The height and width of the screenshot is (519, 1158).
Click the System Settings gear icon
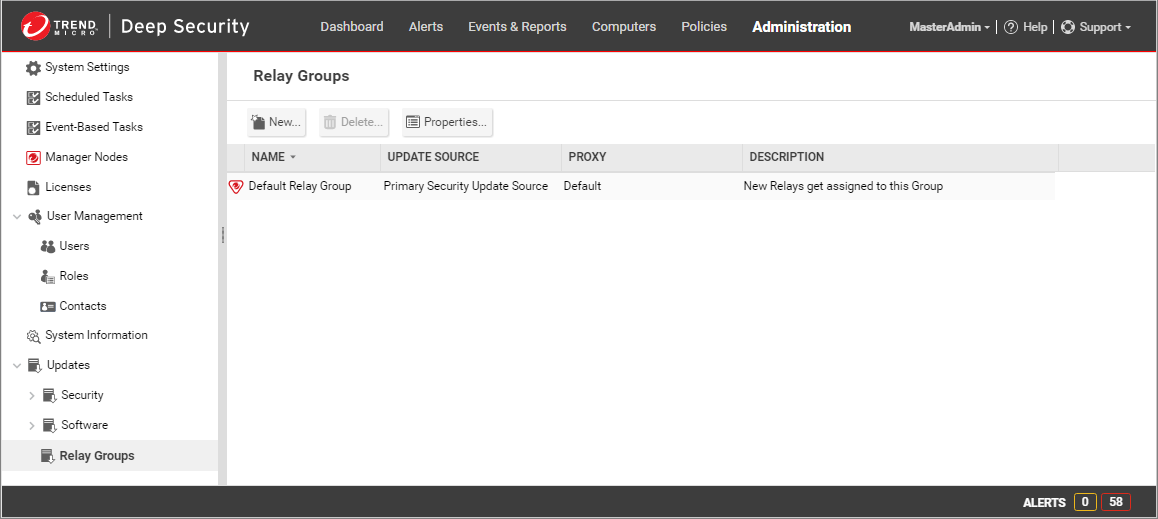33,67
